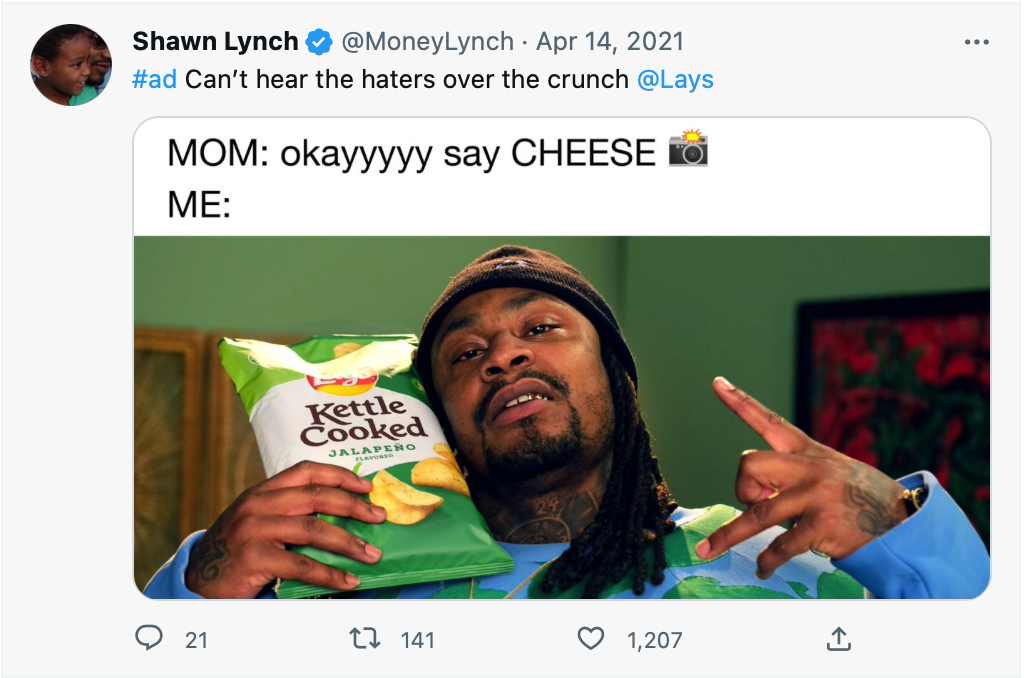Like the tweet with the heart icon
The image size is (1024, 678).
pyautogui.click(x=590, y=638)
